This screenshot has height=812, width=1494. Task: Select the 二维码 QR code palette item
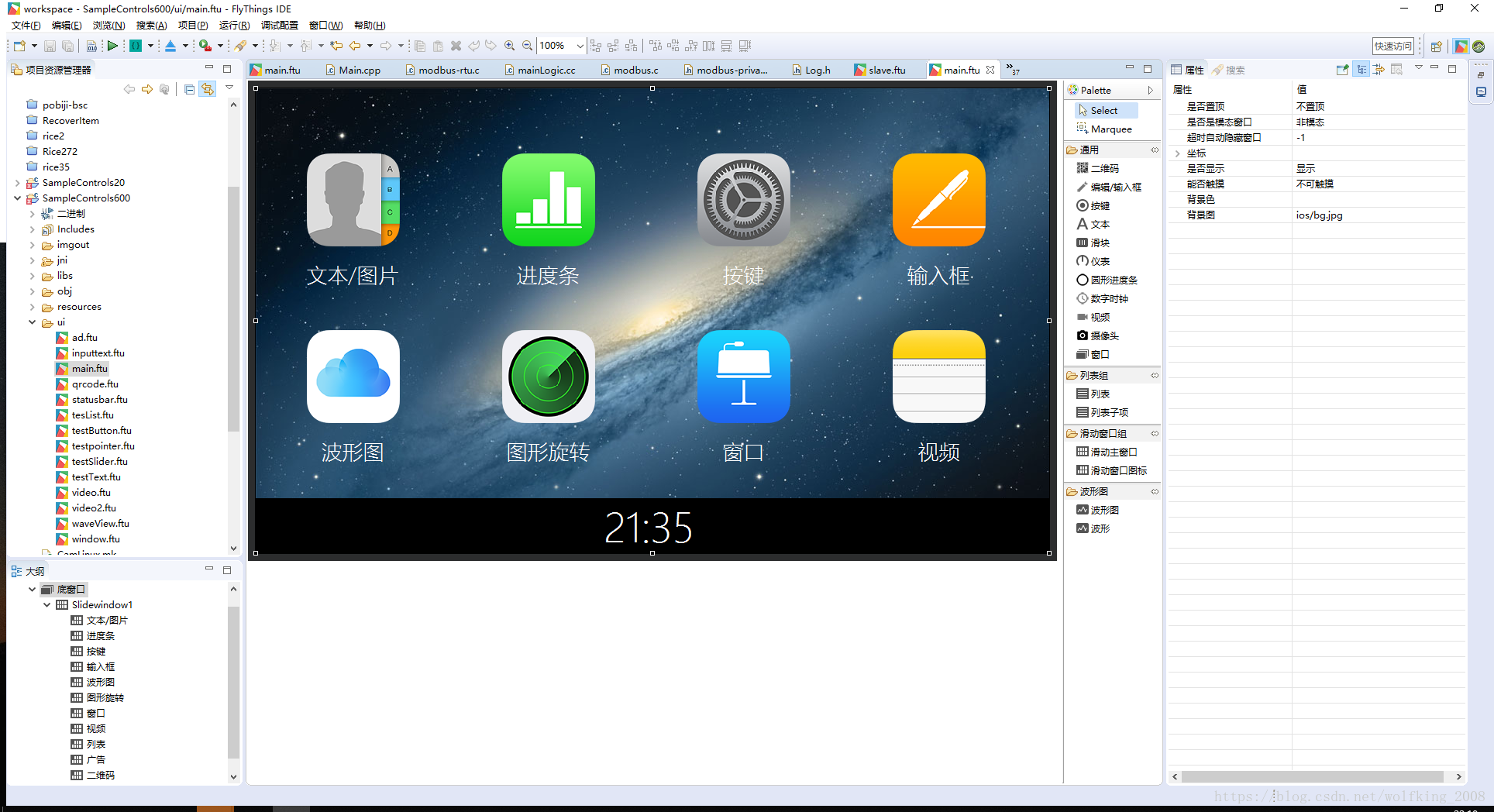tap(1098, 168)
